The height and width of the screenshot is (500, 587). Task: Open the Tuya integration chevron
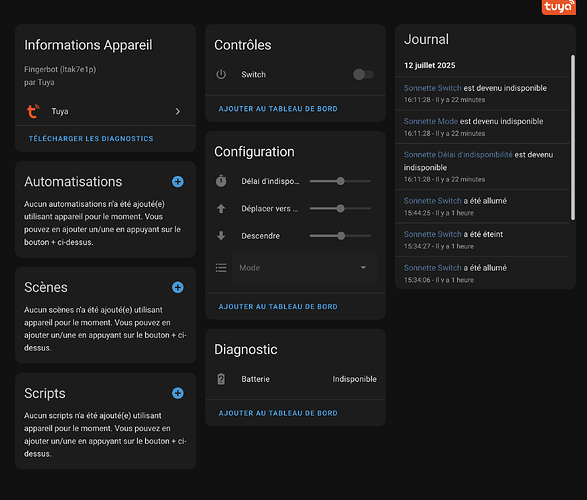[177, 112]
